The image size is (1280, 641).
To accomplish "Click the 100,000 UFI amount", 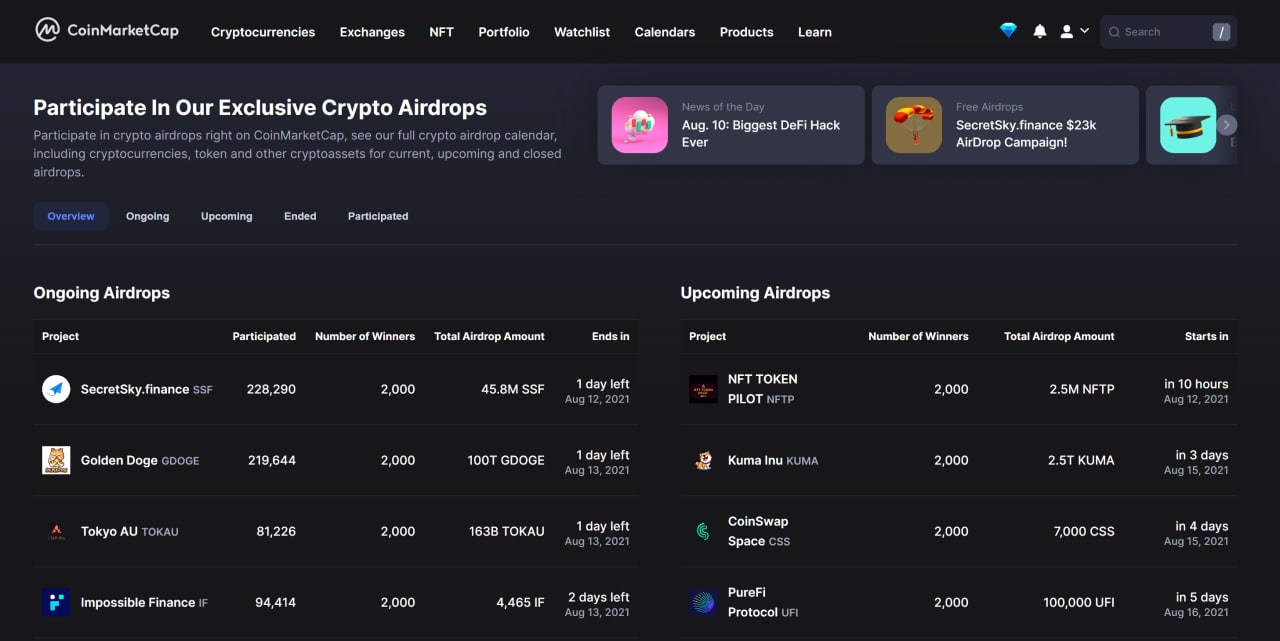I will [1079, 602].
